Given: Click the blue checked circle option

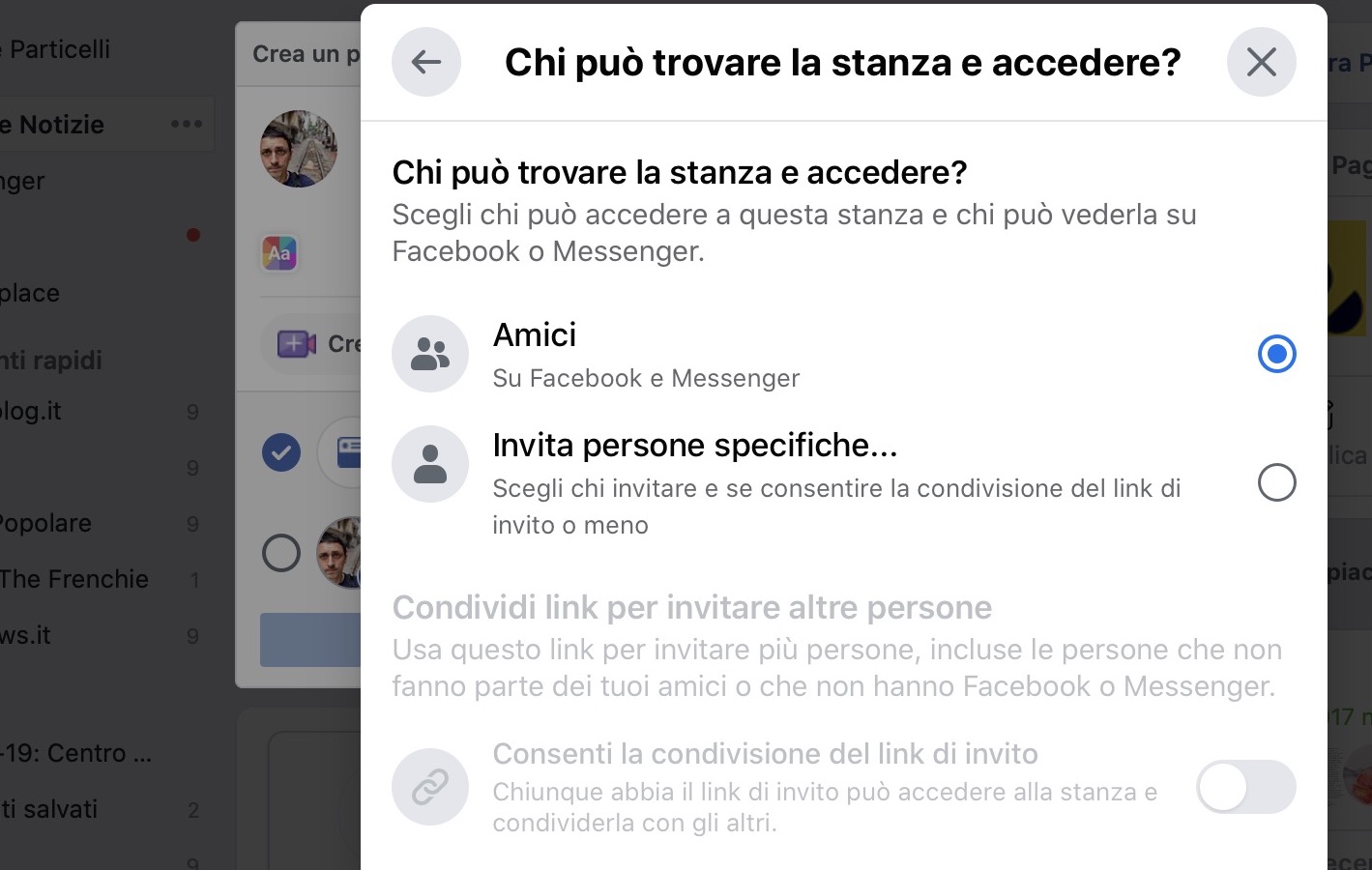Looking at the screenshot, I should coord(281,452).
